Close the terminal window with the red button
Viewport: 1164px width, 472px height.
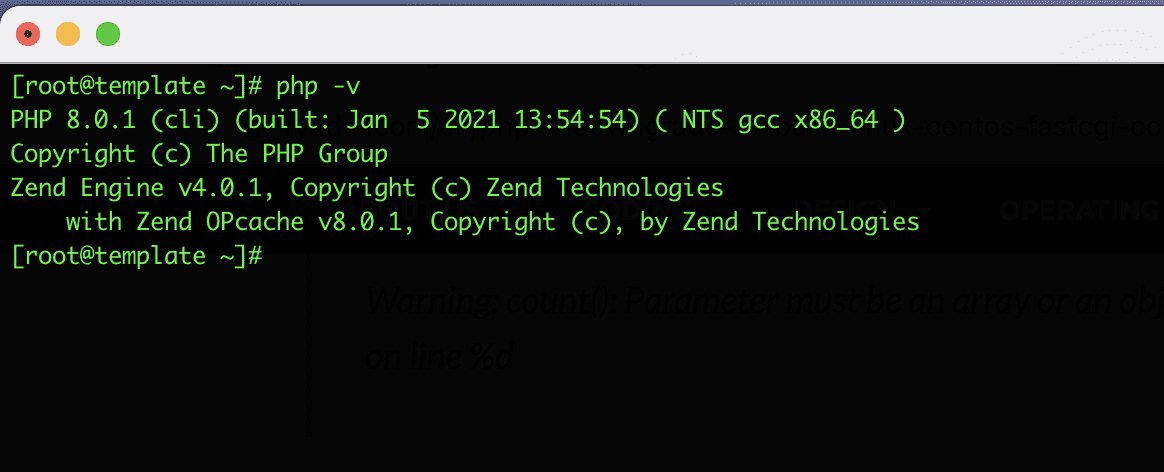point(28,34)
